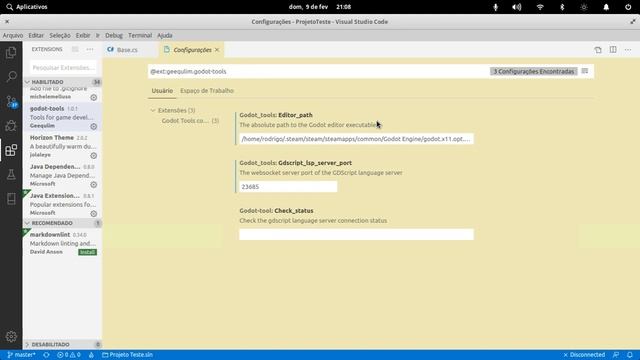Viewport: 640px width, 360px height.
Task: Open system volume indicator in top panel
Action: pyautogui.click(x=517, y=7)
